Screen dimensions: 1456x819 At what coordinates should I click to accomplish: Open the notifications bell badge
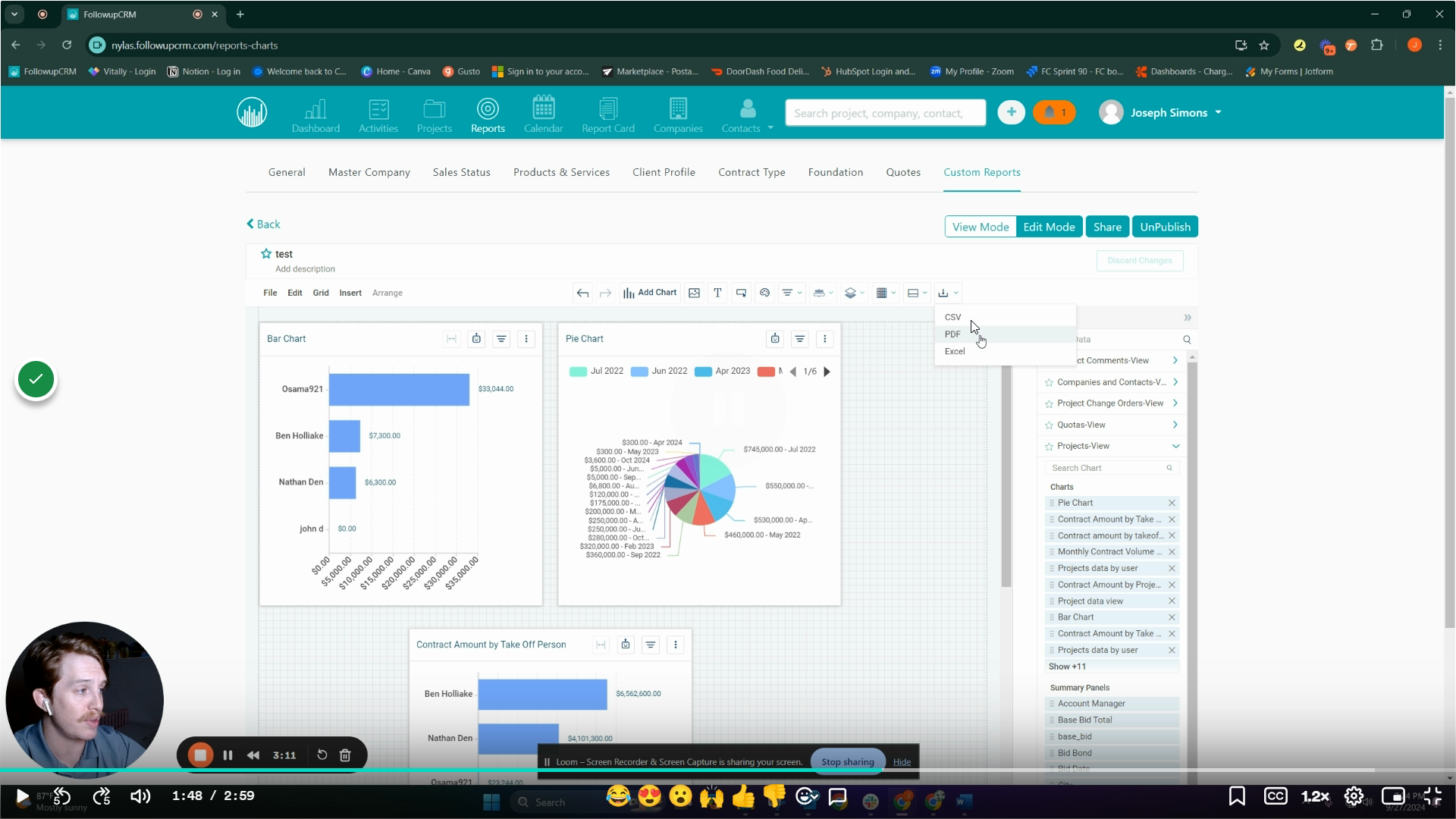click(x=1054, y=112)
